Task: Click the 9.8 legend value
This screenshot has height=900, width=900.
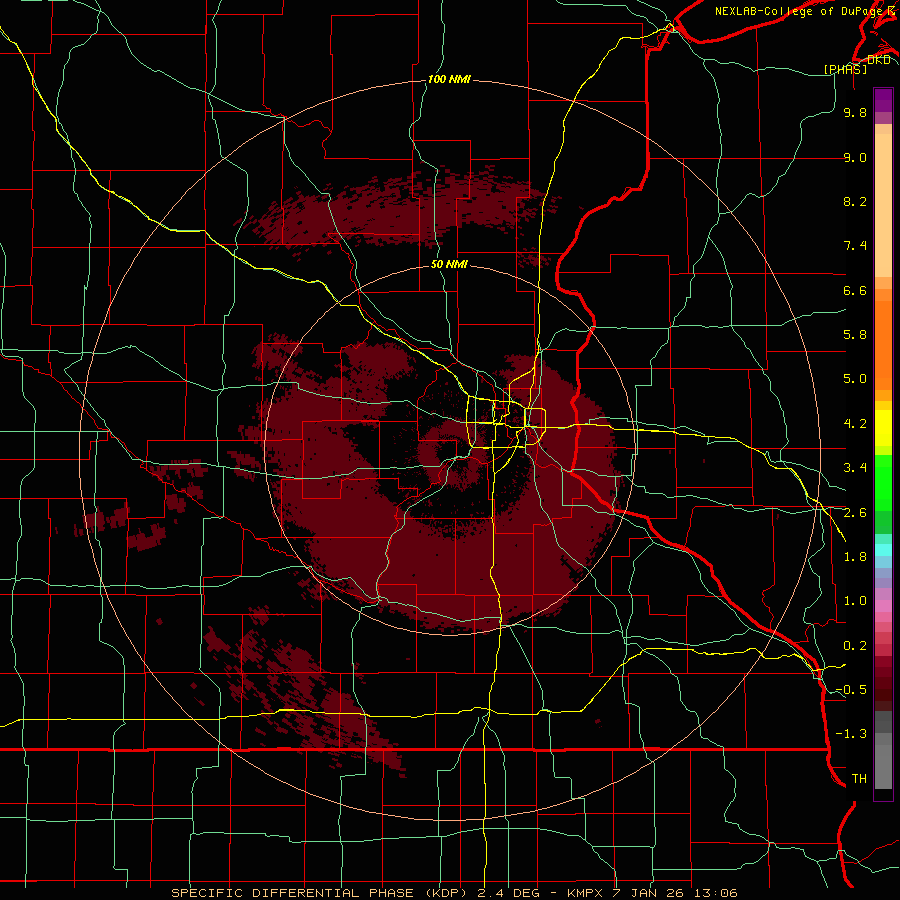Action: 855,112
